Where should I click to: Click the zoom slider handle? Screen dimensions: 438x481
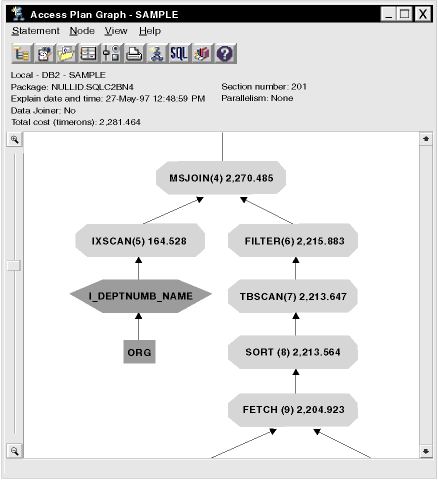[14, 266]
